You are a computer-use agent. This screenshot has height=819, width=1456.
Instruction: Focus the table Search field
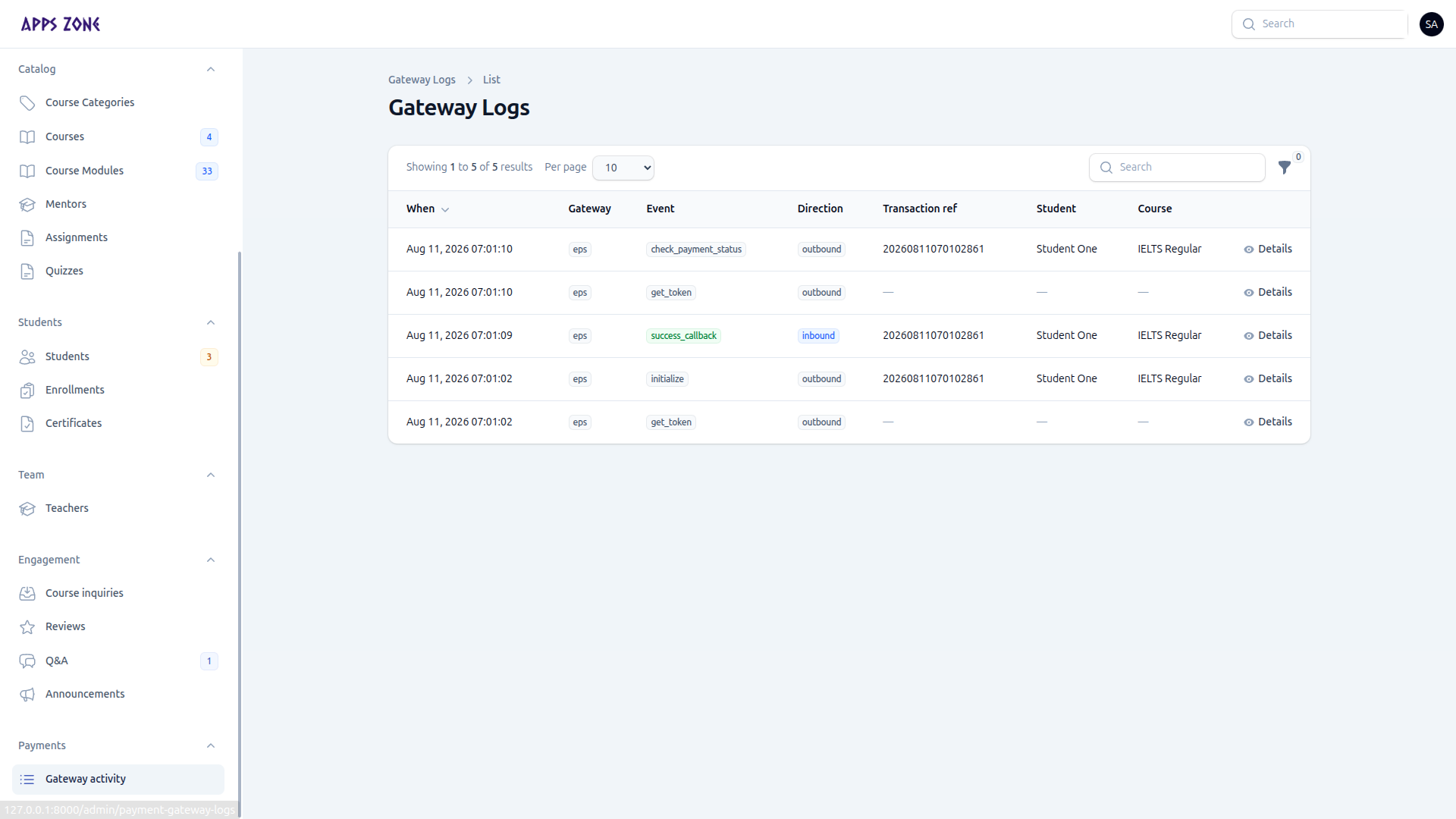coord(1177,168)
